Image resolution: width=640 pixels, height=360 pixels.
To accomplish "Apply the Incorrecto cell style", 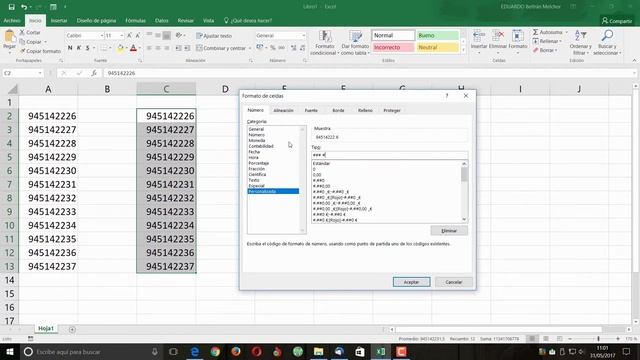I will click(393, 47).
